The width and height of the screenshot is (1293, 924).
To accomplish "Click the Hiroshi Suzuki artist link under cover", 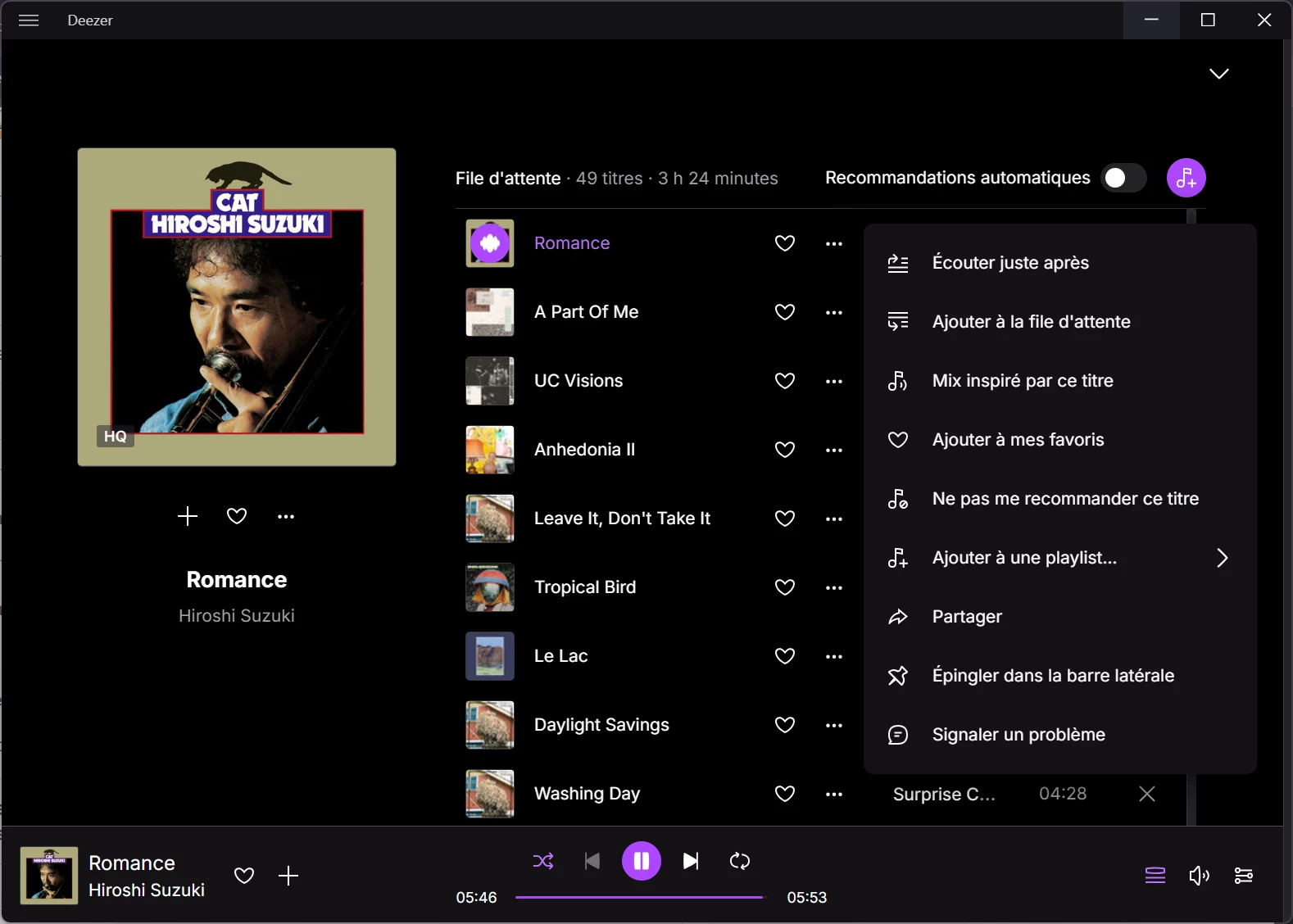I will (x=237, y=616).
